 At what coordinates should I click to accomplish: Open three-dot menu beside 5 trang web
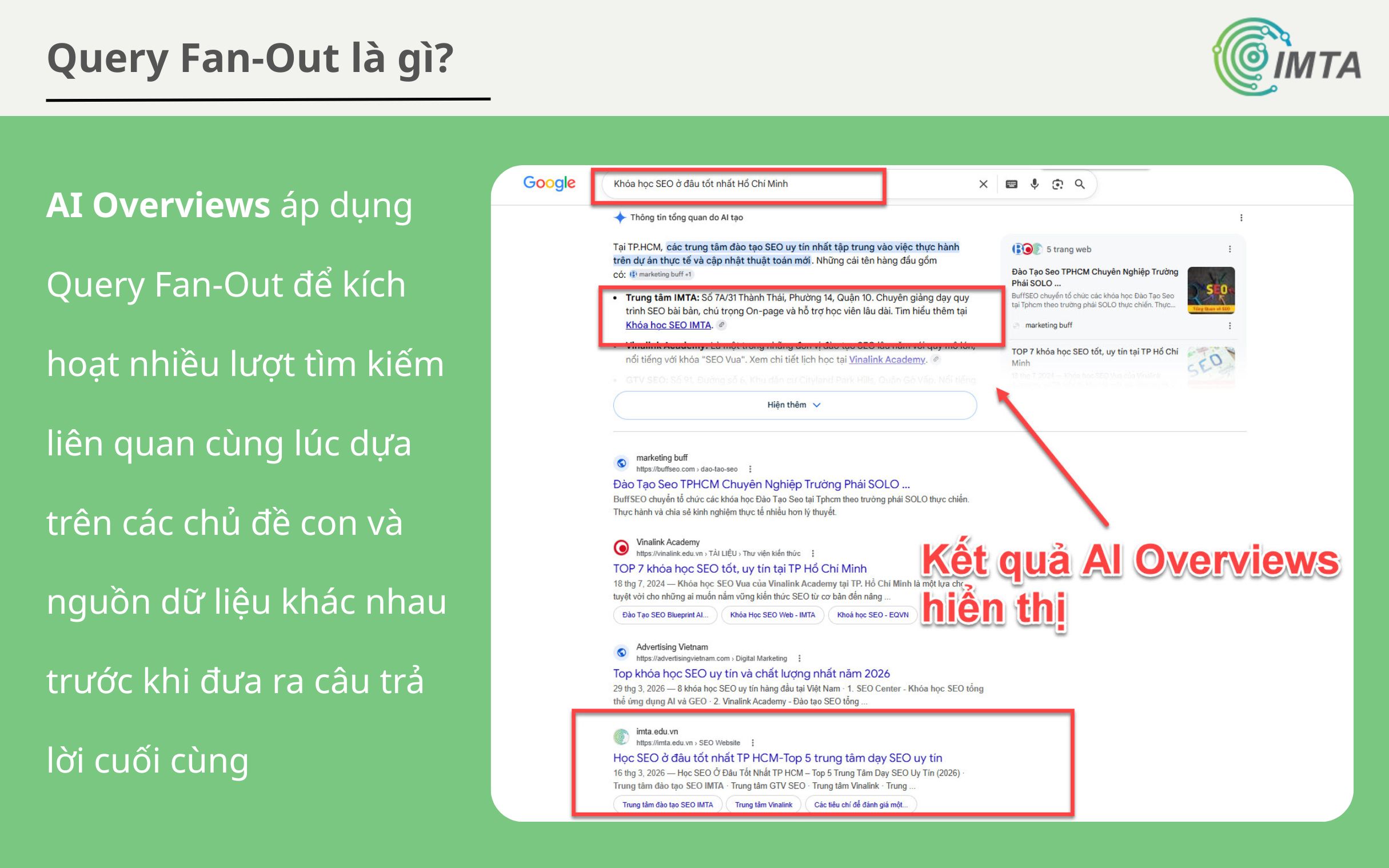coord(1230,249)
